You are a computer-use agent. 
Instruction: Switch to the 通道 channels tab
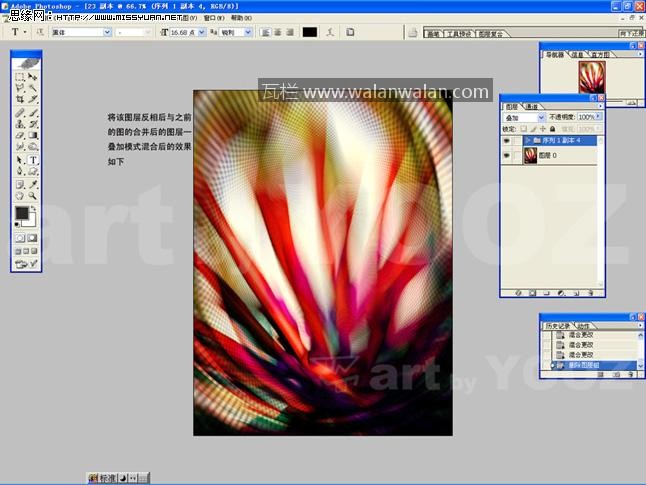532,105
